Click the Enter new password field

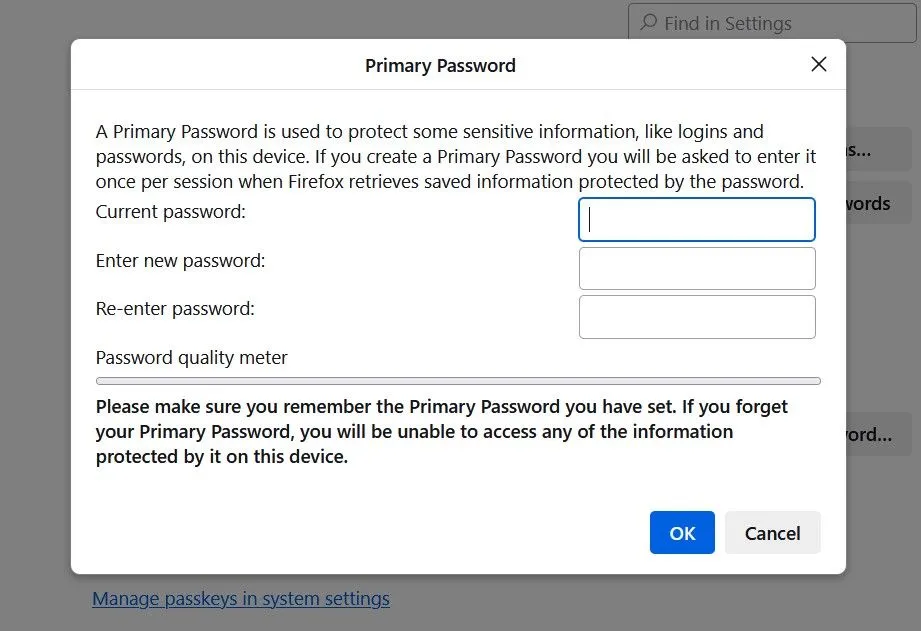[696, 268]
